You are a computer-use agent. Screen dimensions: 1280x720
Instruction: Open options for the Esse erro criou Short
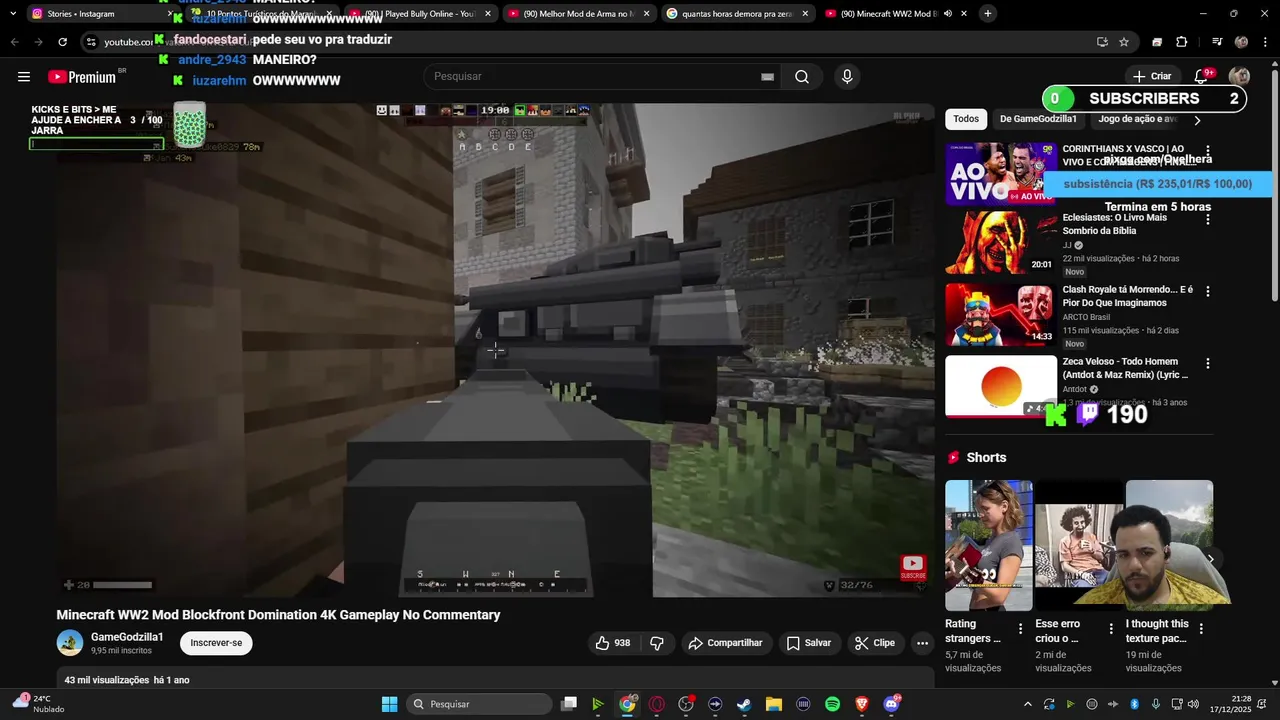pyautogui.click(x=1111, y=629)
